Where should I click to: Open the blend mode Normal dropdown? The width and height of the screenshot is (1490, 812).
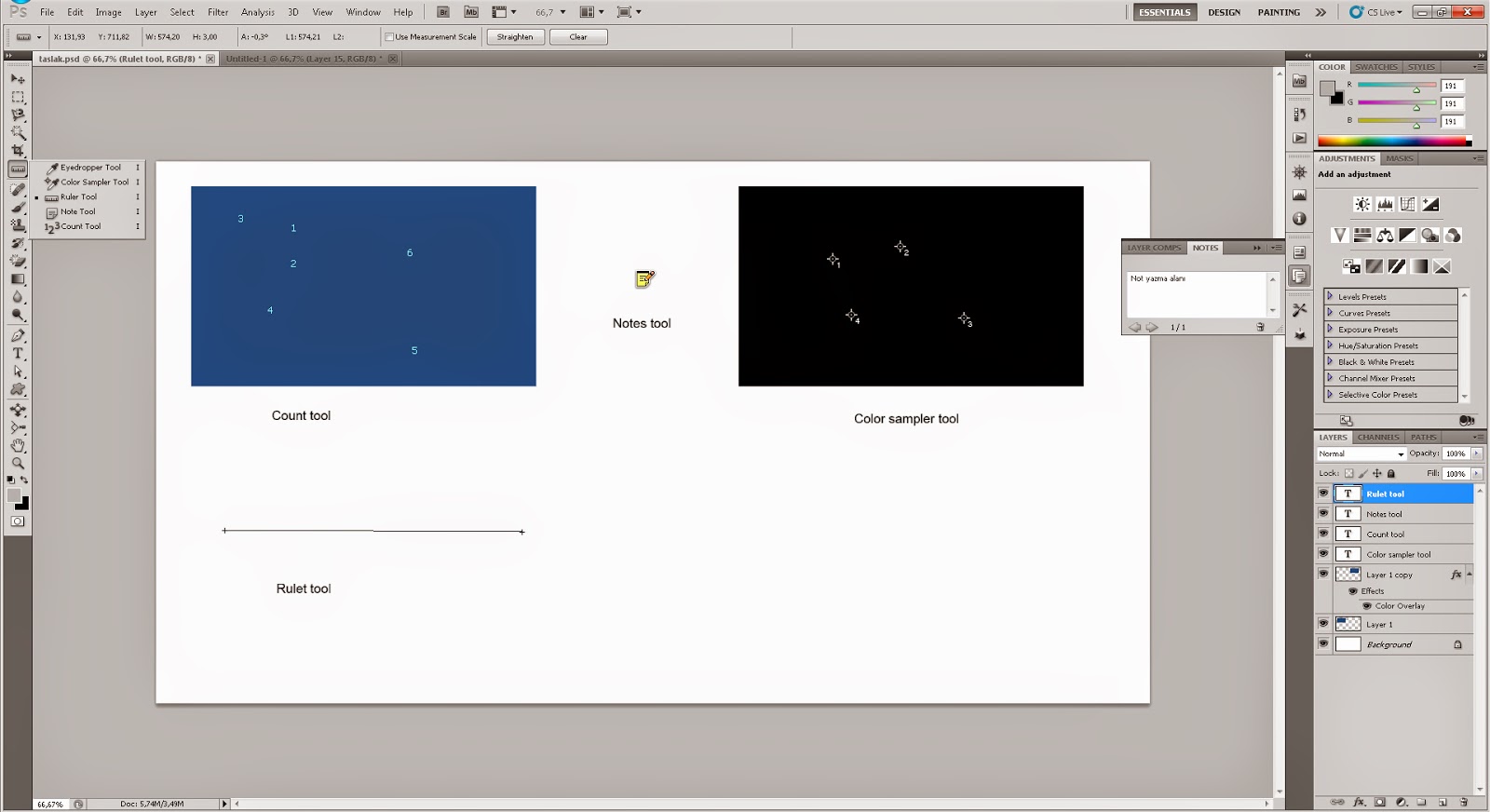click(1361, 453)
